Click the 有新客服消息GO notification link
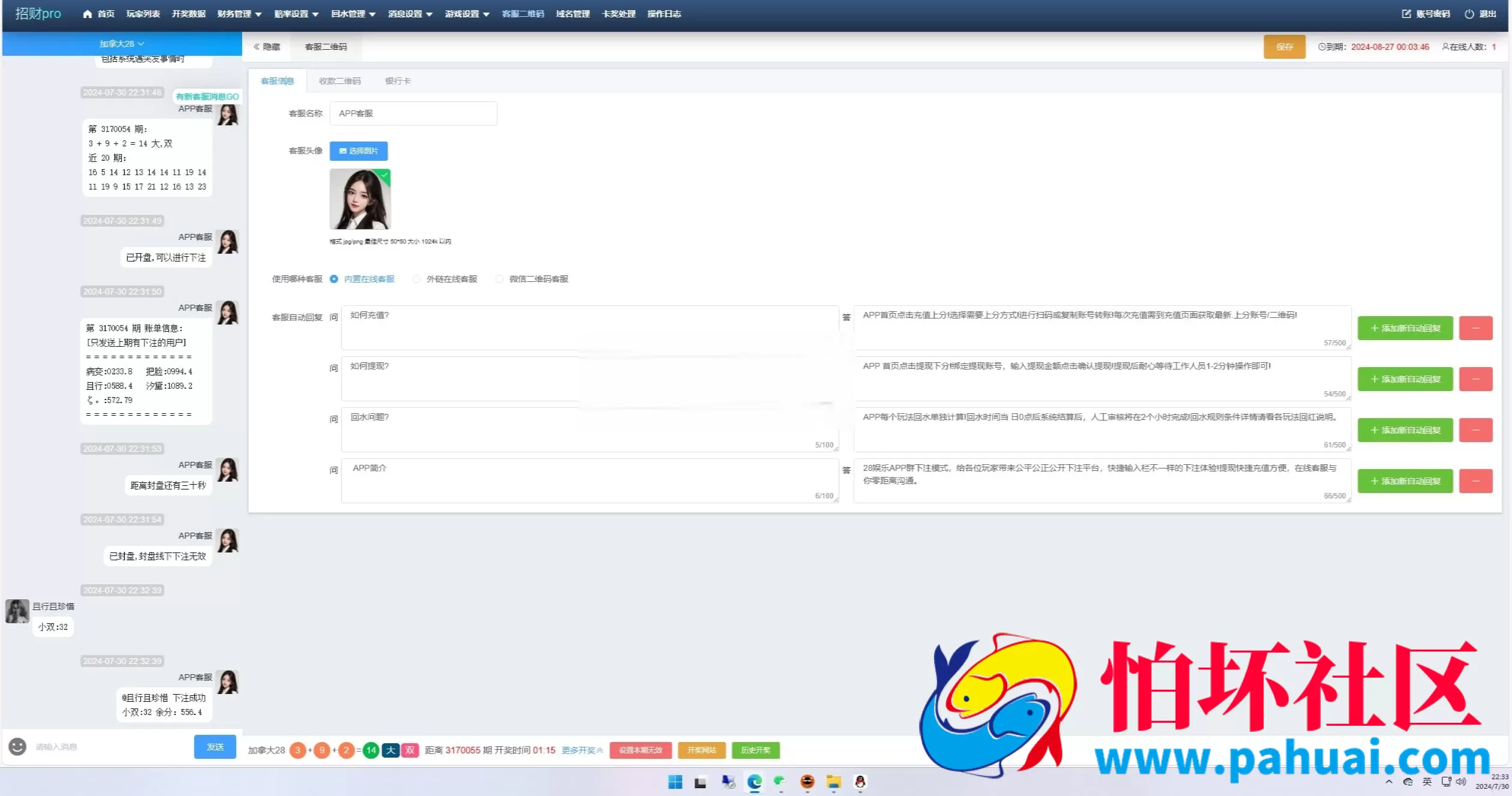1512x796 pixels. point(207,97)
